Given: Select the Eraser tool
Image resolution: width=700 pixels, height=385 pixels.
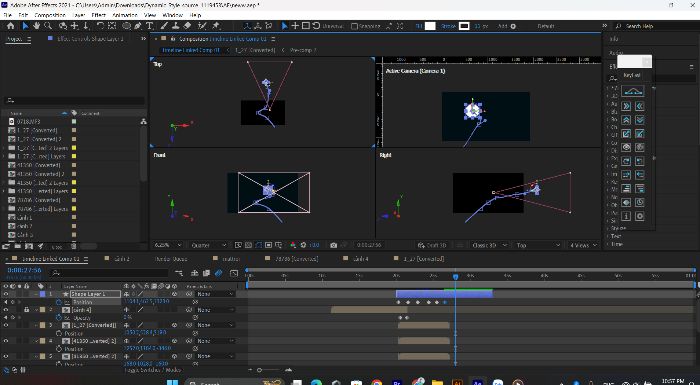Looking at the screenshot, I should [188, 26].
